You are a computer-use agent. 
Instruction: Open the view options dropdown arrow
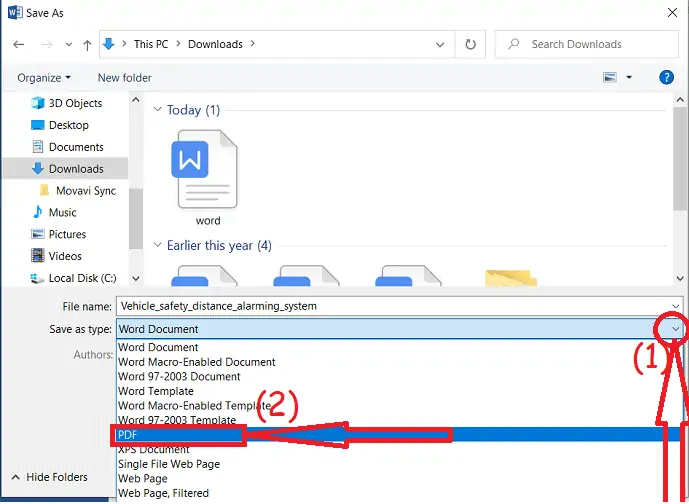pyautogui.click(x=629, y=78)
